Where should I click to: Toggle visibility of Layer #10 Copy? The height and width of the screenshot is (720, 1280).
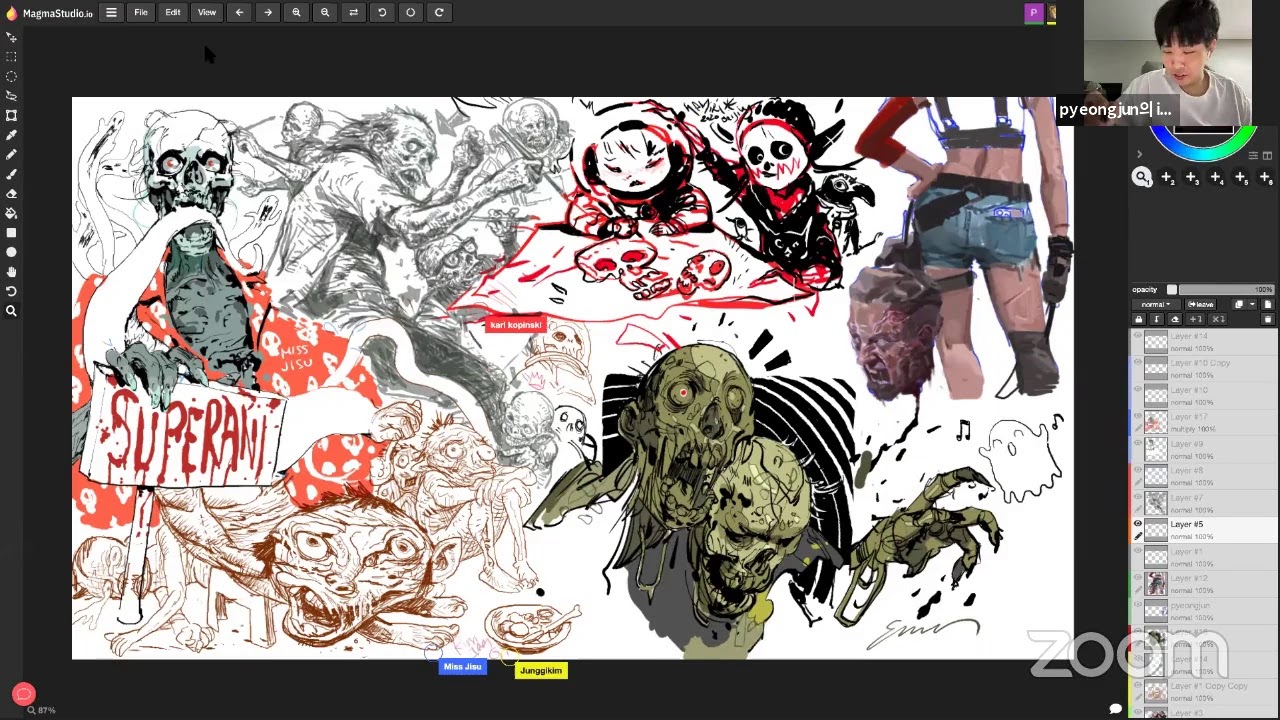coord(1137,362)
